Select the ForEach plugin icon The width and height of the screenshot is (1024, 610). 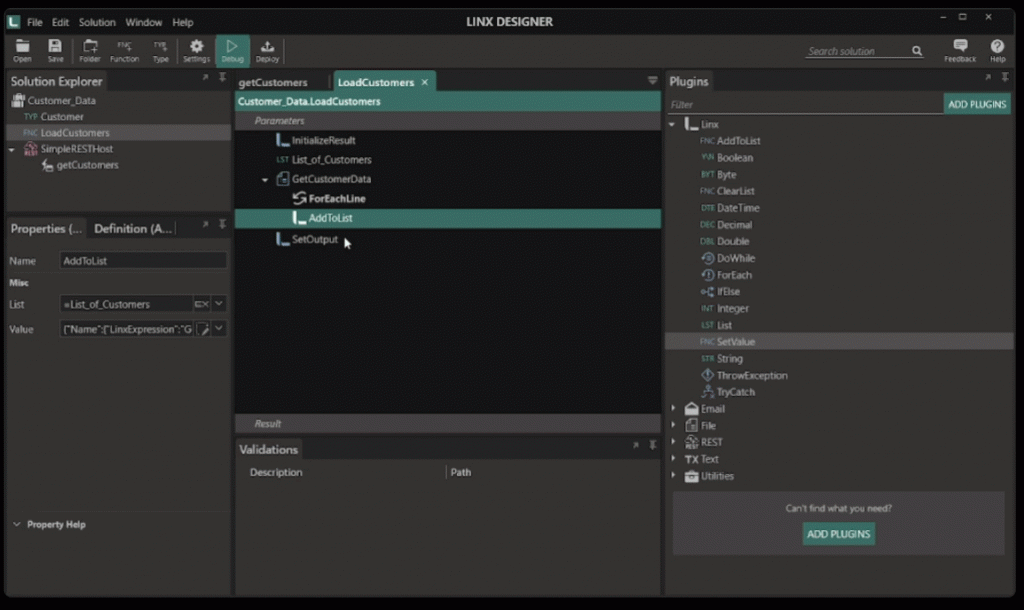point(707,275)
